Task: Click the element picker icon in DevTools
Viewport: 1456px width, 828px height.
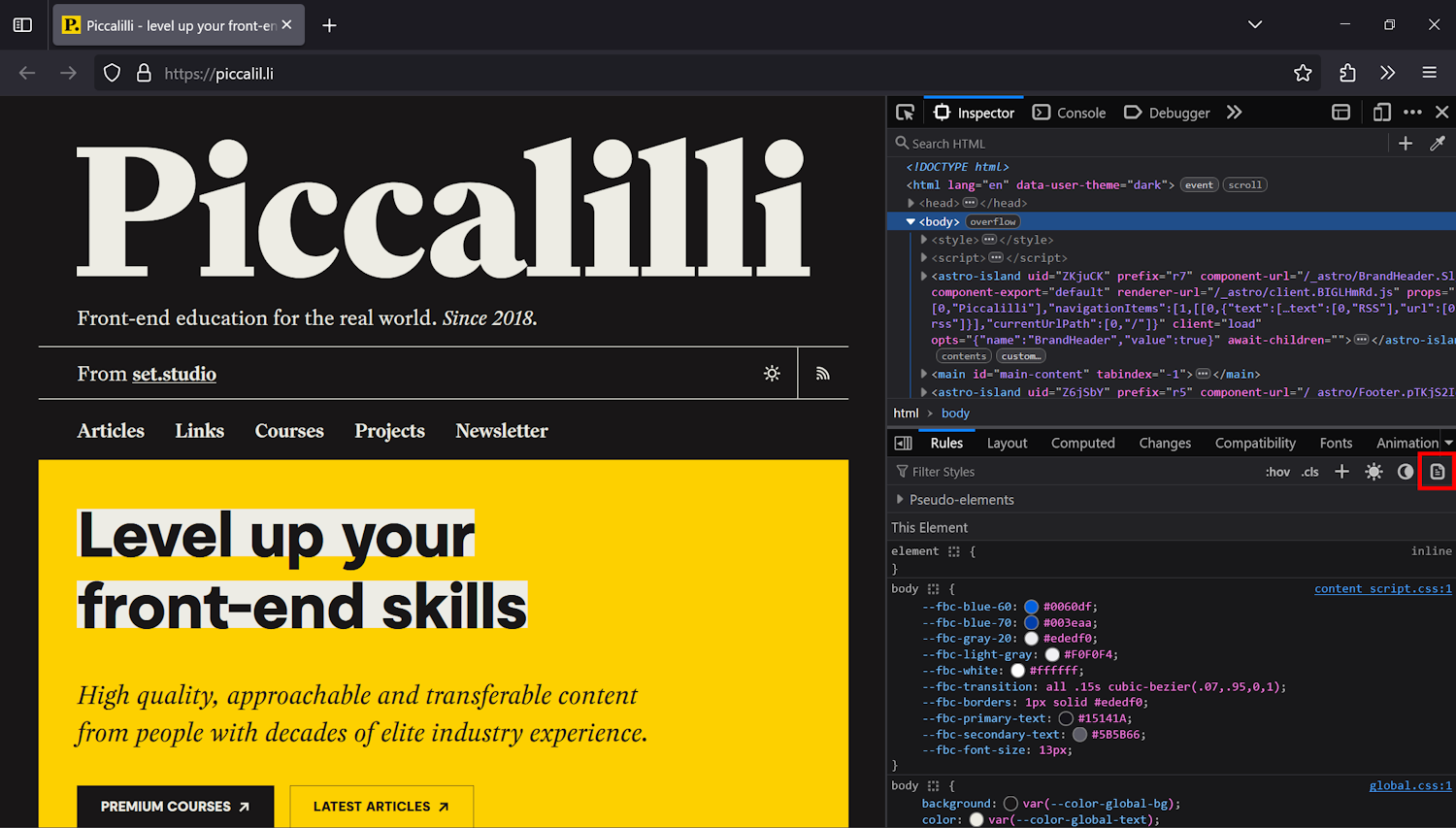Action: coord(905,113)
